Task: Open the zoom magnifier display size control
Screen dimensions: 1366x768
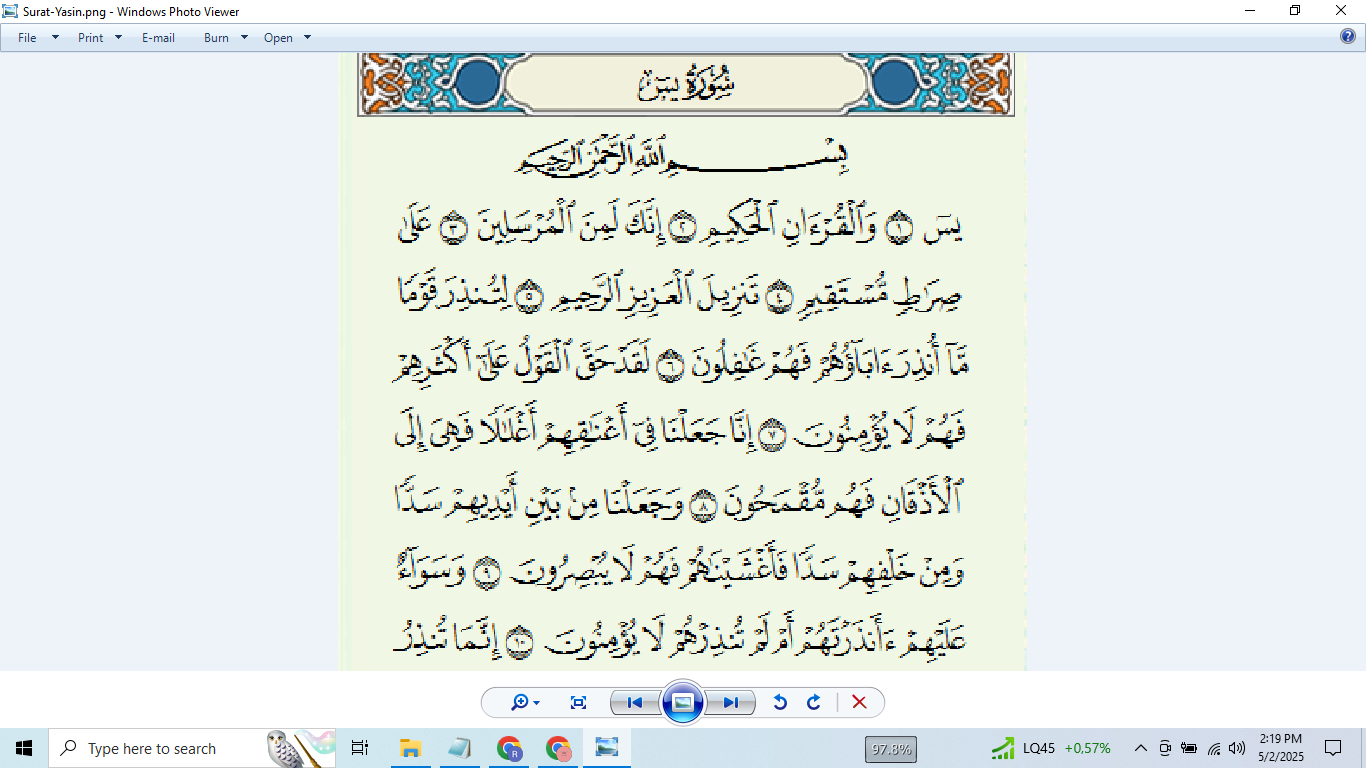Action: (x=525, y=703)
